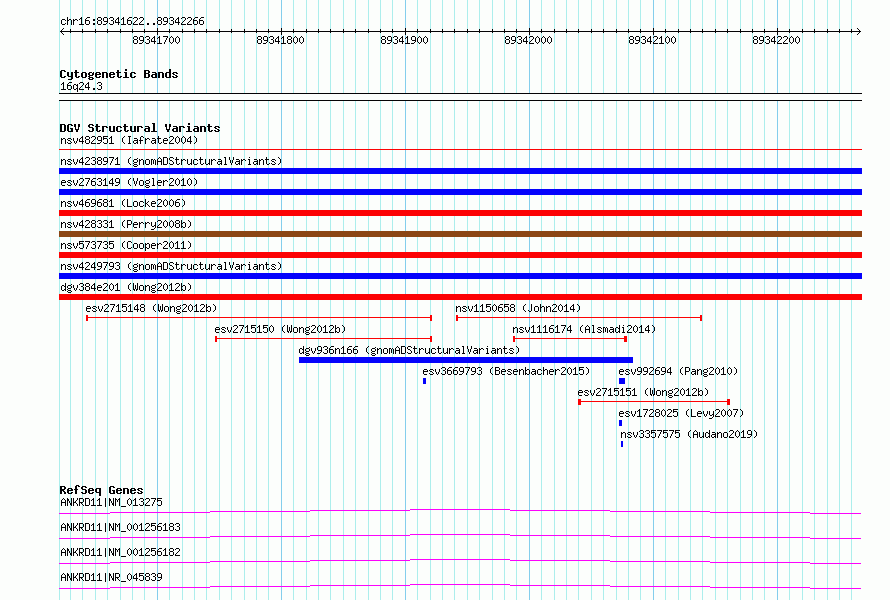Click ruler position 89342200

pos(776,40)
